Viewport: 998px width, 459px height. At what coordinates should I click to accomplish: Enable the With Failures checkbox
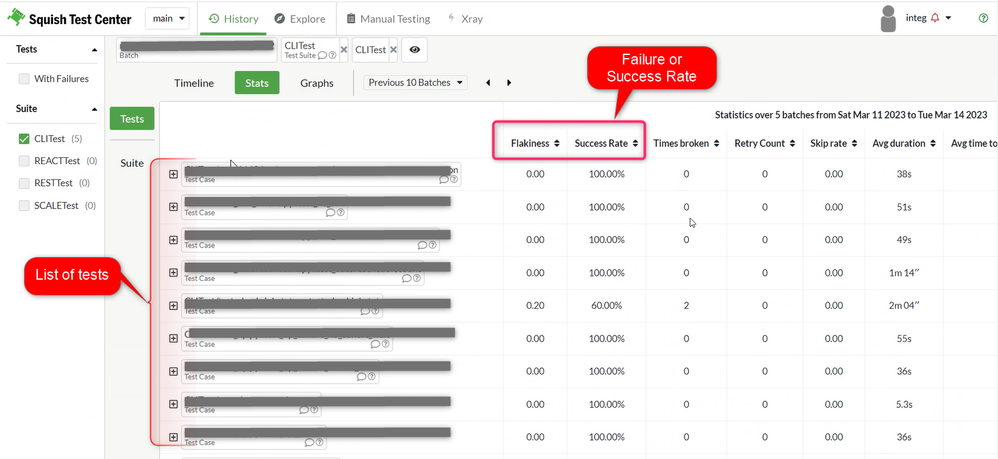(x=24, y=79)
